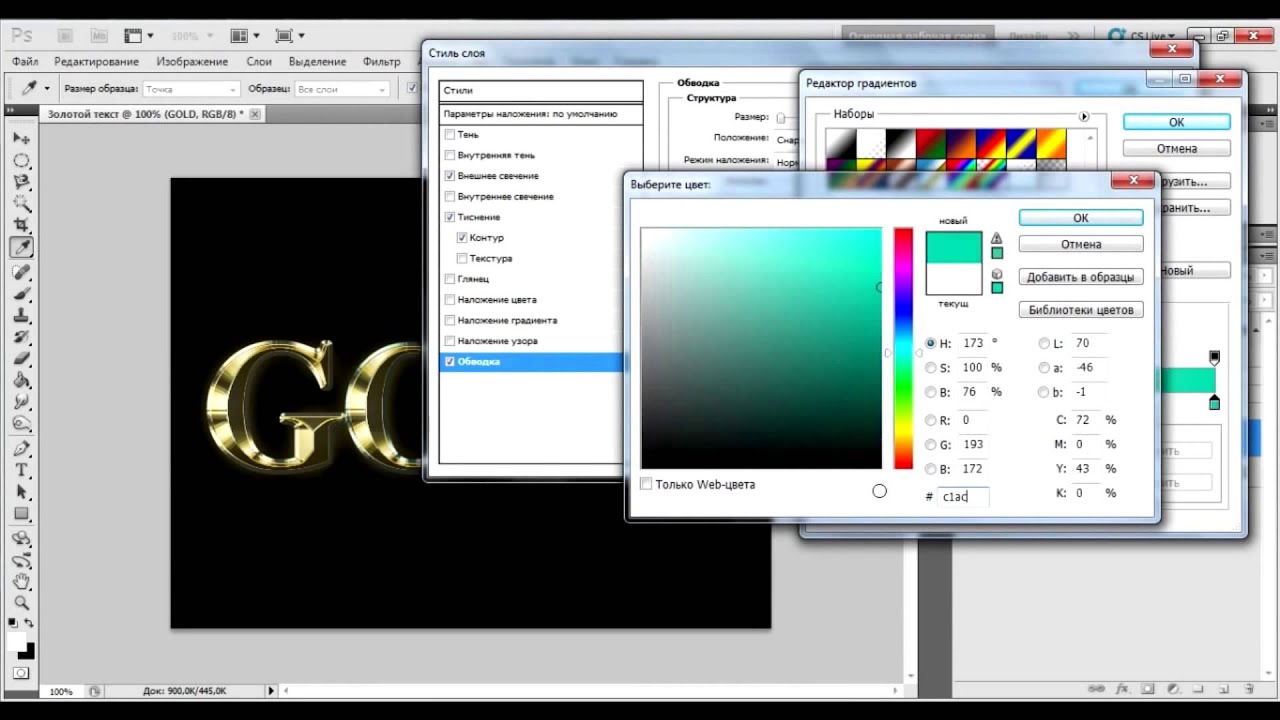The height and width of the screenshot is (720, 1280).
Task: Click Отмена in the color picker dialog
Action: coord(1081,244)
